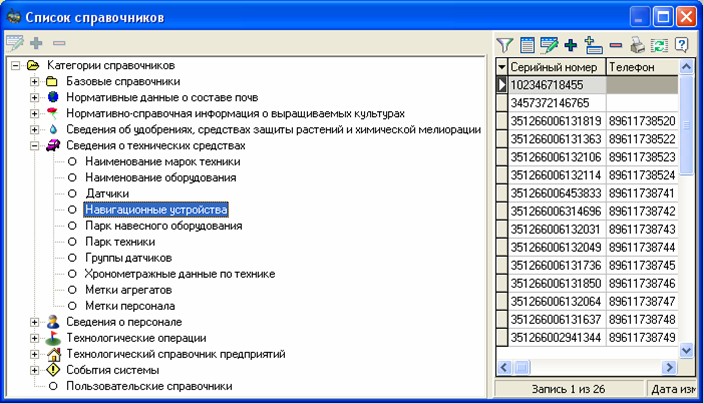This screenshot has width=704, height=404.
Task: Click the edit record pencil icon in right toolbar
Action: pos(549,44)
